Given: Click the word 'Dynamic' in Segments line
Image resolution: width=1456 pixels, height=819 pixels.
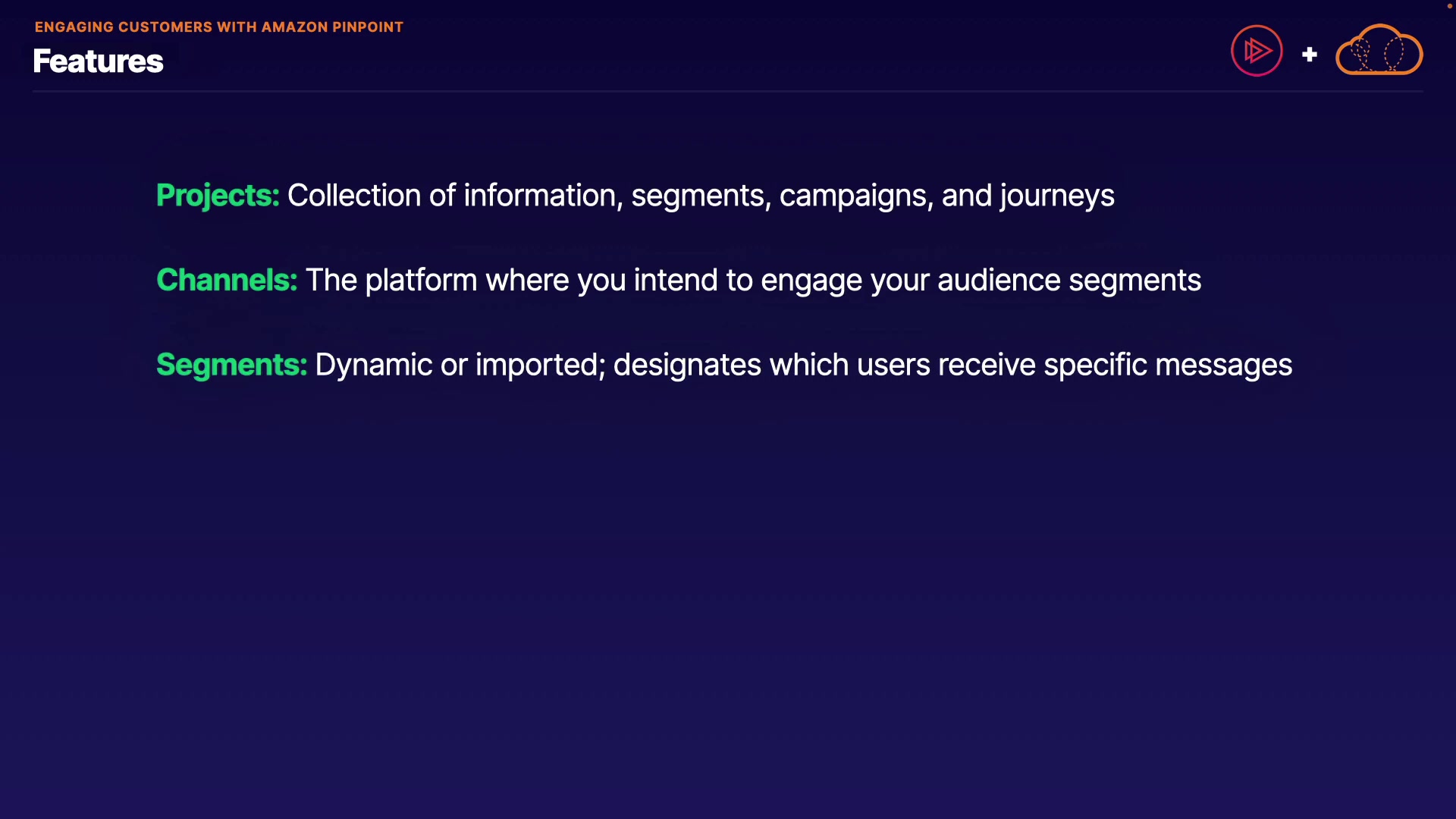Looking at the screenshot, I should 373,366.
